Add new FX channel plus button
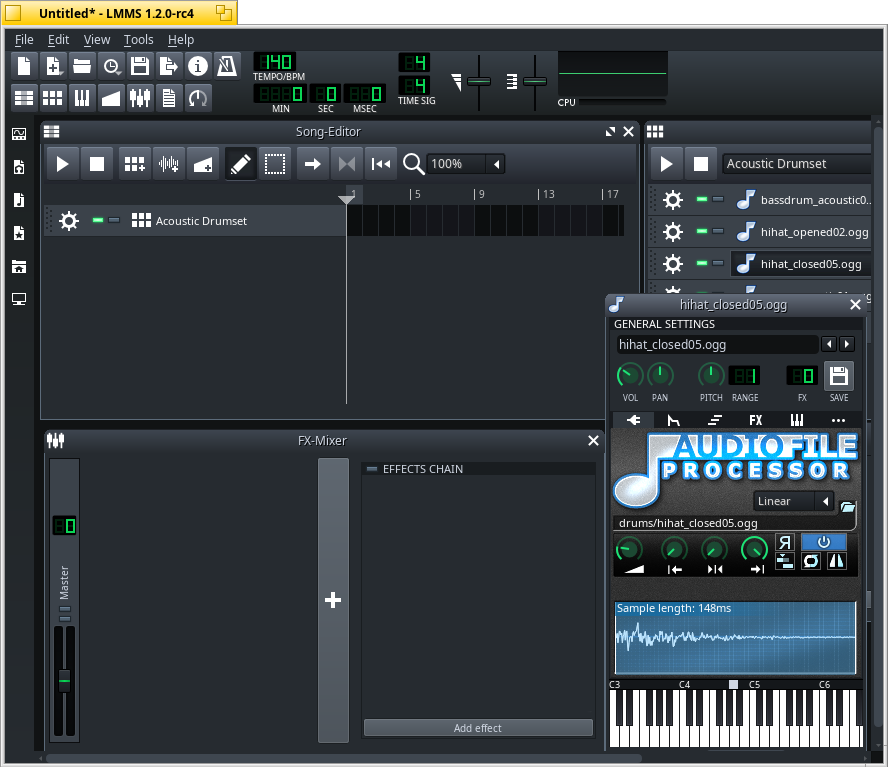 pos(333,600)
